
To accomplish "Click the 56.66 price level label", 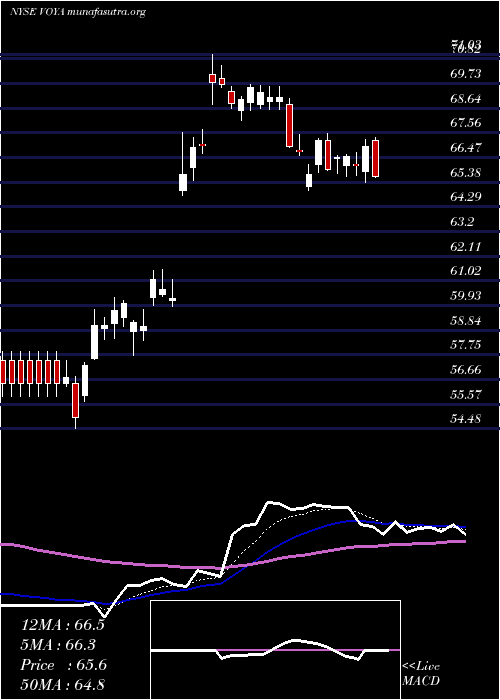I will 466,370.
